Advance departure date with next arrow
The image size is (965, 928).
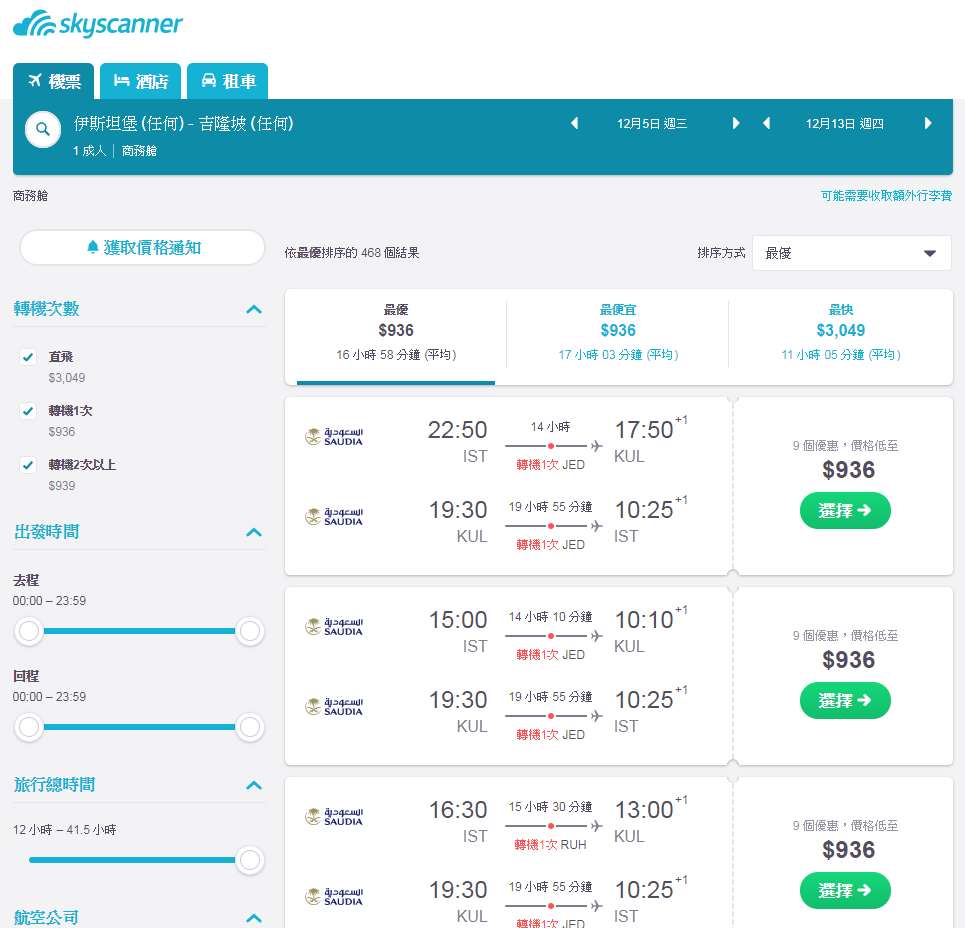coord(735,123)
